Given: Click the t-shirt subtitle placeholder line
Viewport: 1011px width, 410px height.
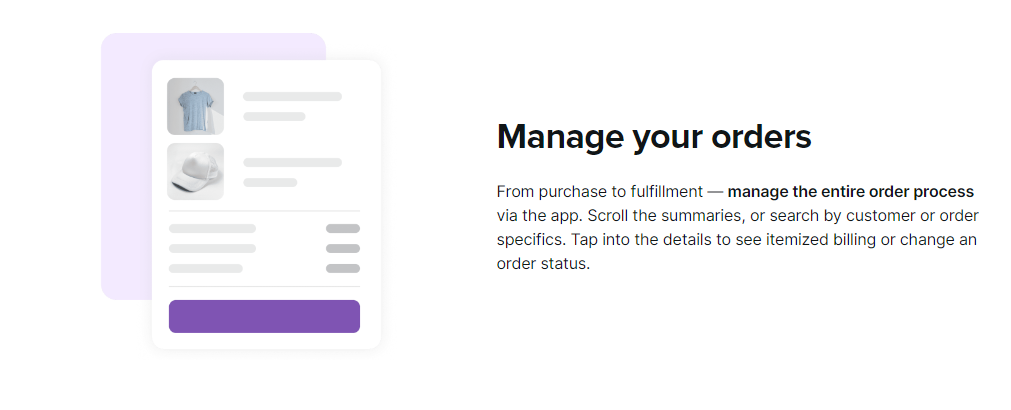Looking at the screenshot, I should (x=274, y=117).
